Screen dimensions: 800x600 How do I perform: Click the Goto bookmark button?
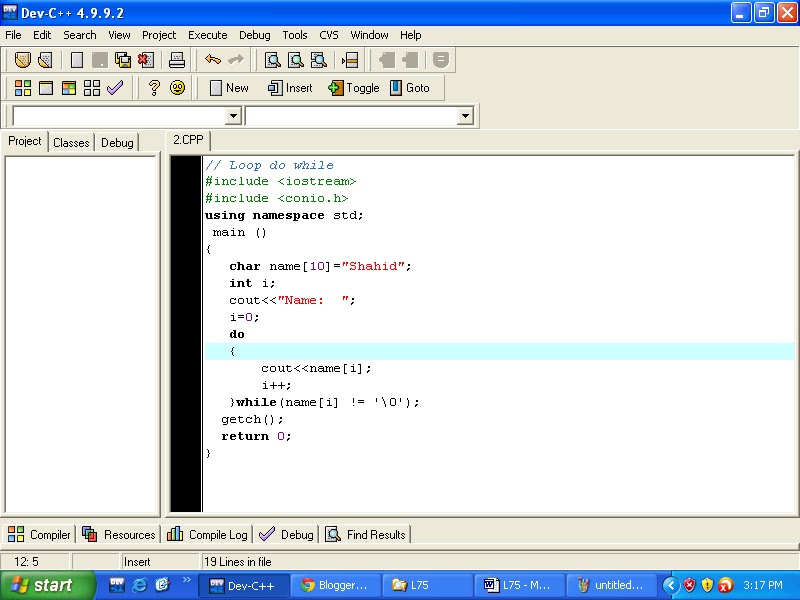point(410,88)
